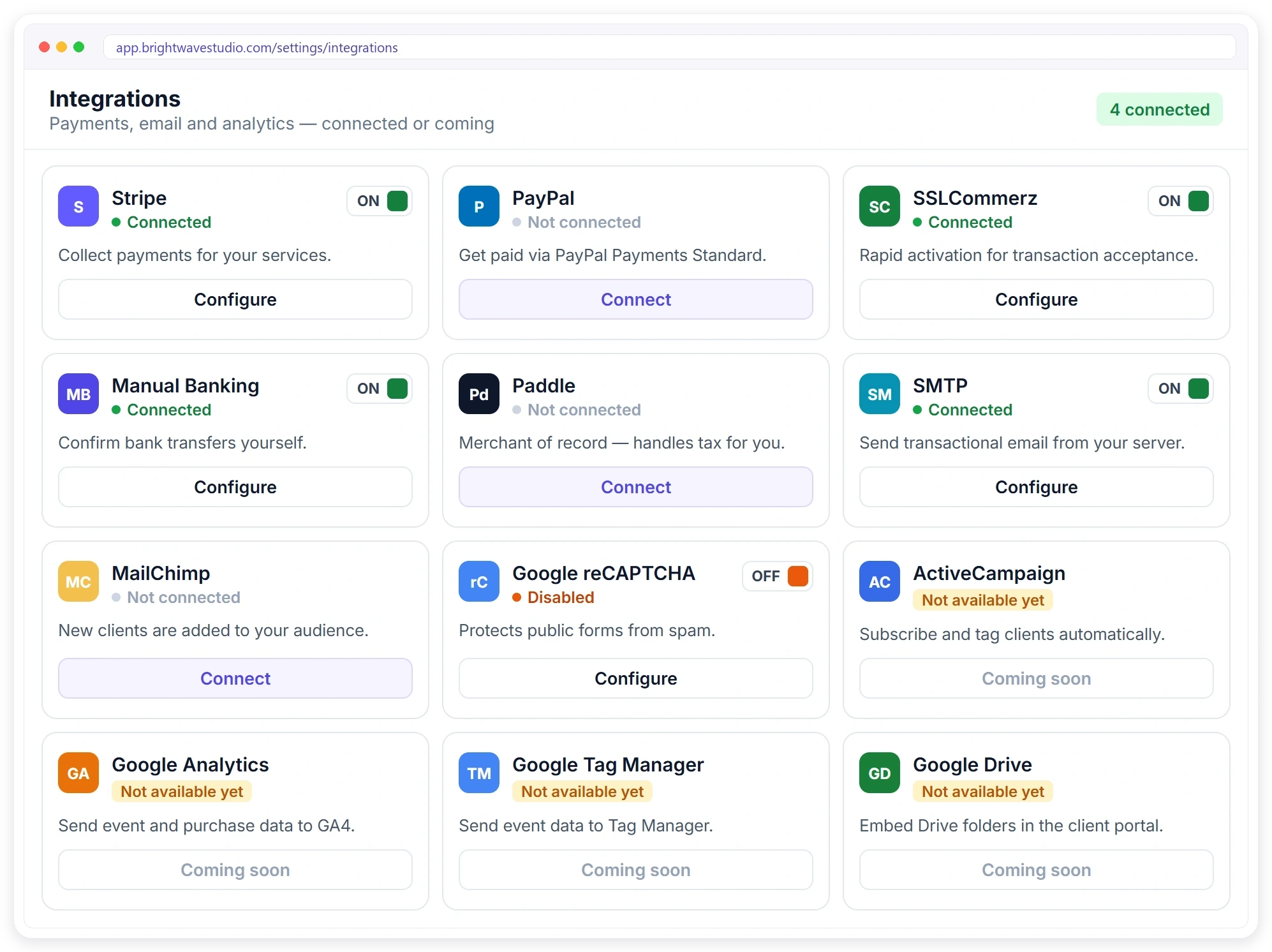Click ActiveCampaign Coming soon button

point(1037,678)
